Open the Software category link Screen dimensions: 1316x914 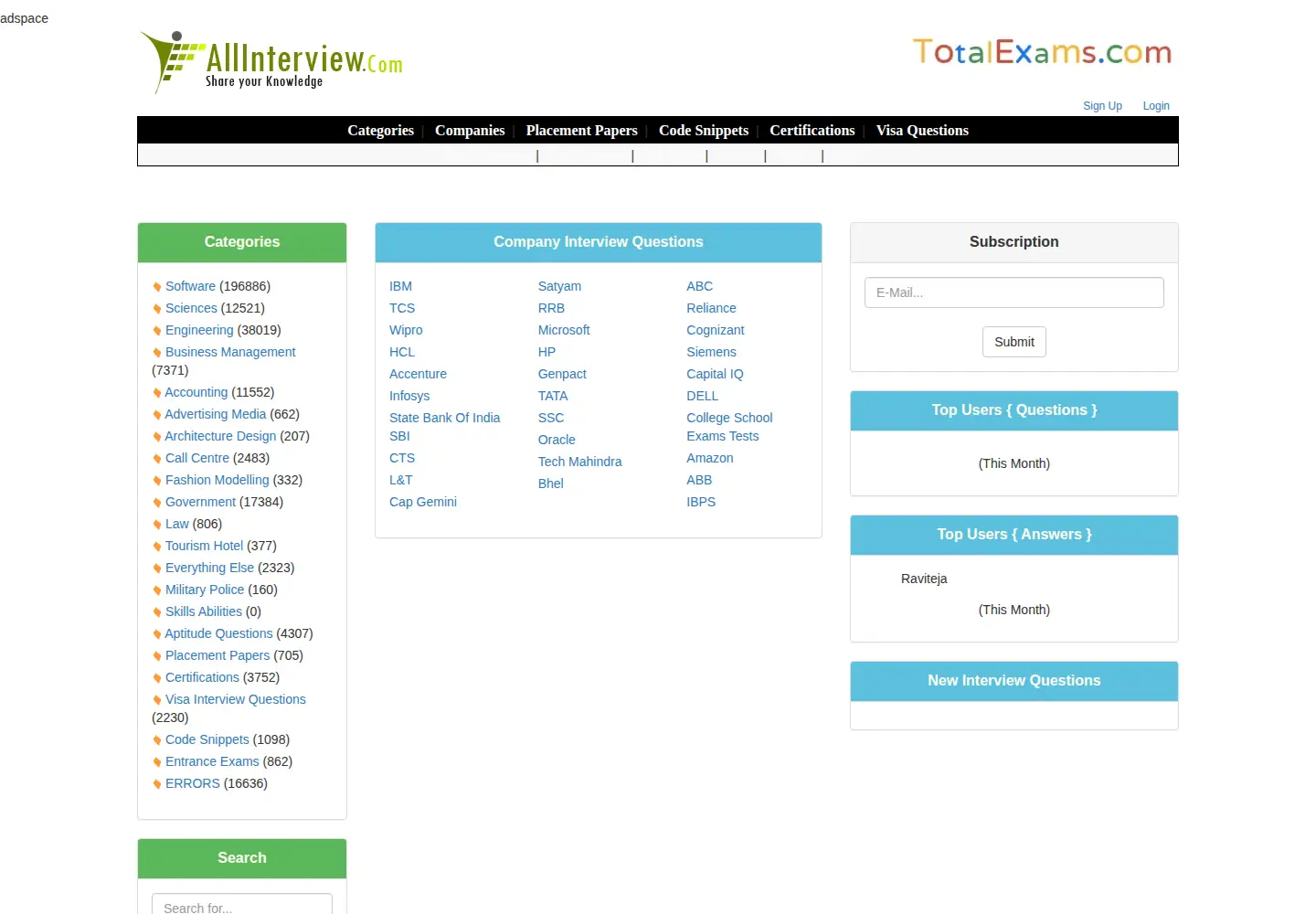[x=190, y=286]
